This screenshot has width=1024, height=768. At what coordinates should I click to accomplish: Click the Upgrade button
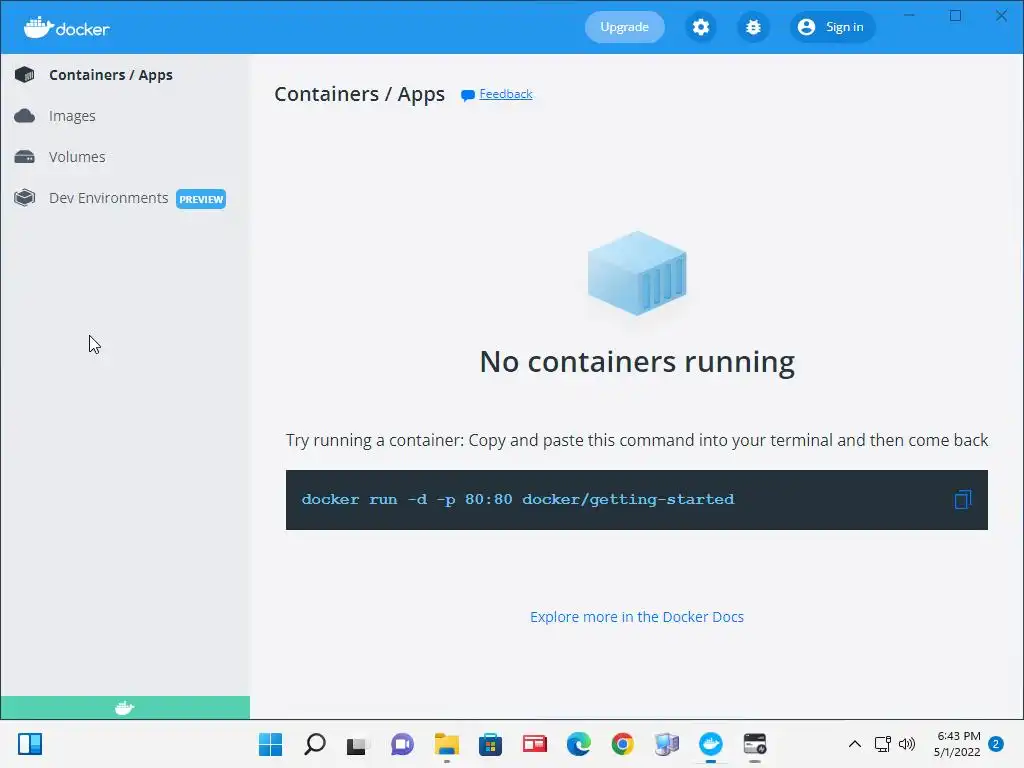[x=624, y=27]
